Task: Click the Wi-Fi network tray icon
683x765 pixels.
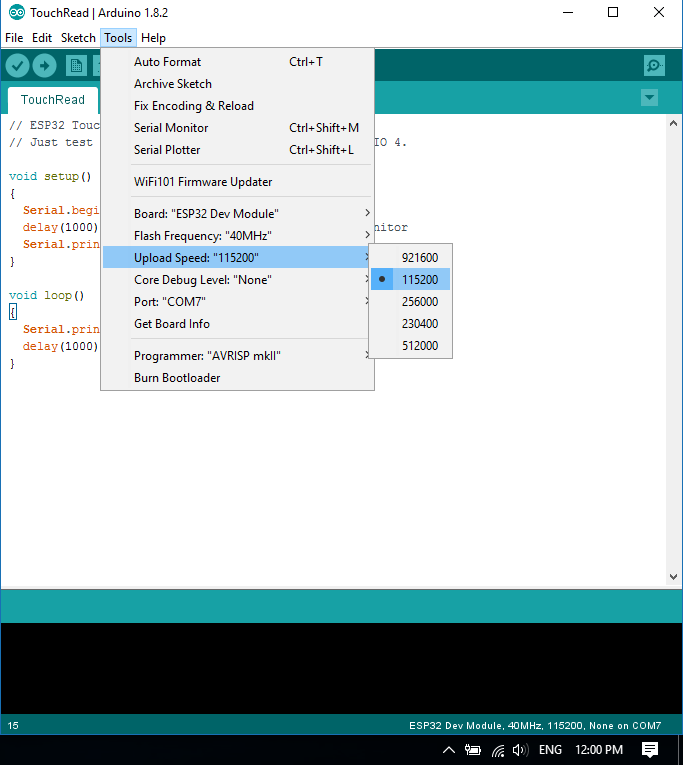Action: pos(498,750)
